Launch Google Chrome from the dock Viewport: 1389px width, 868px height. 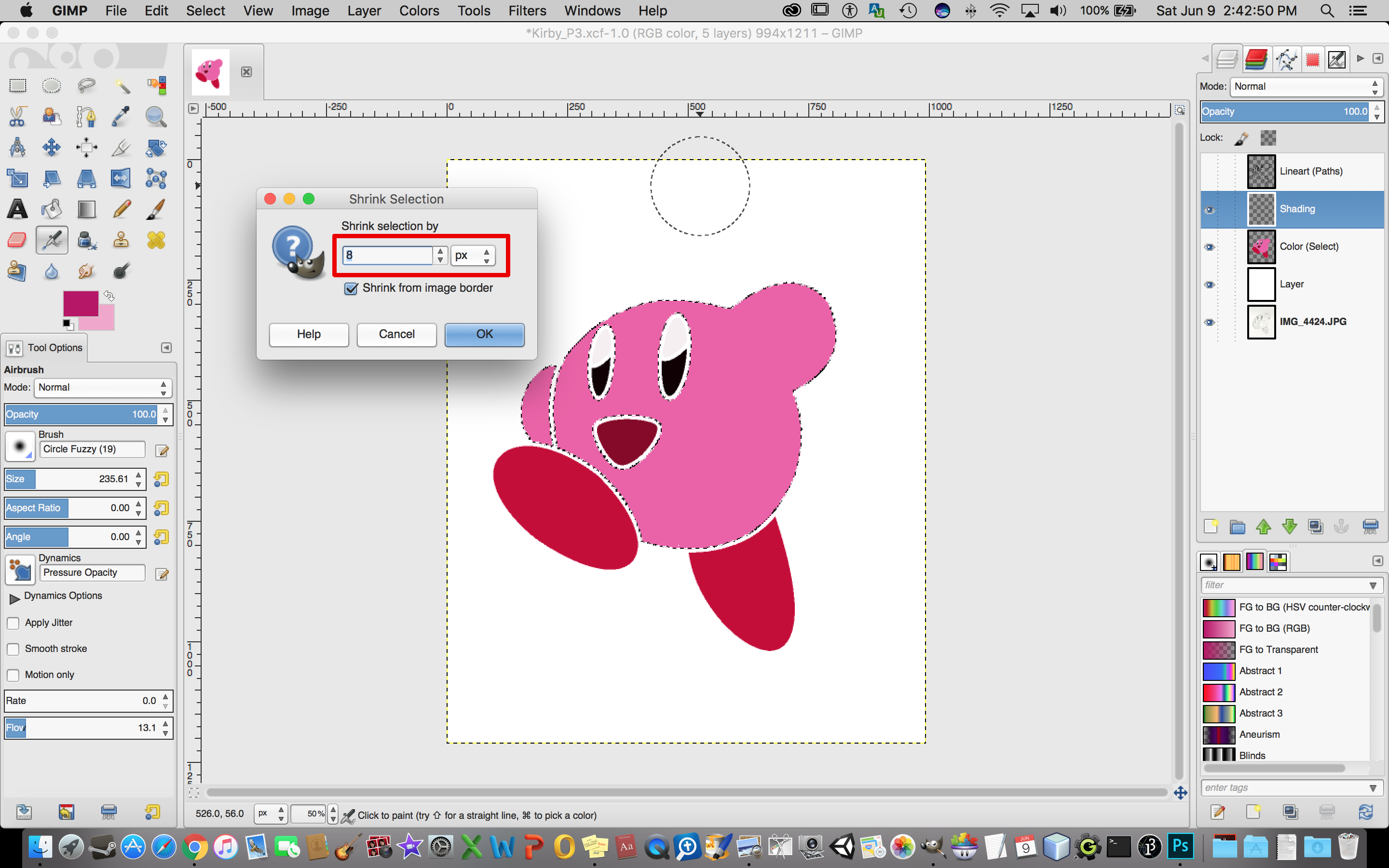pos(194,847)
